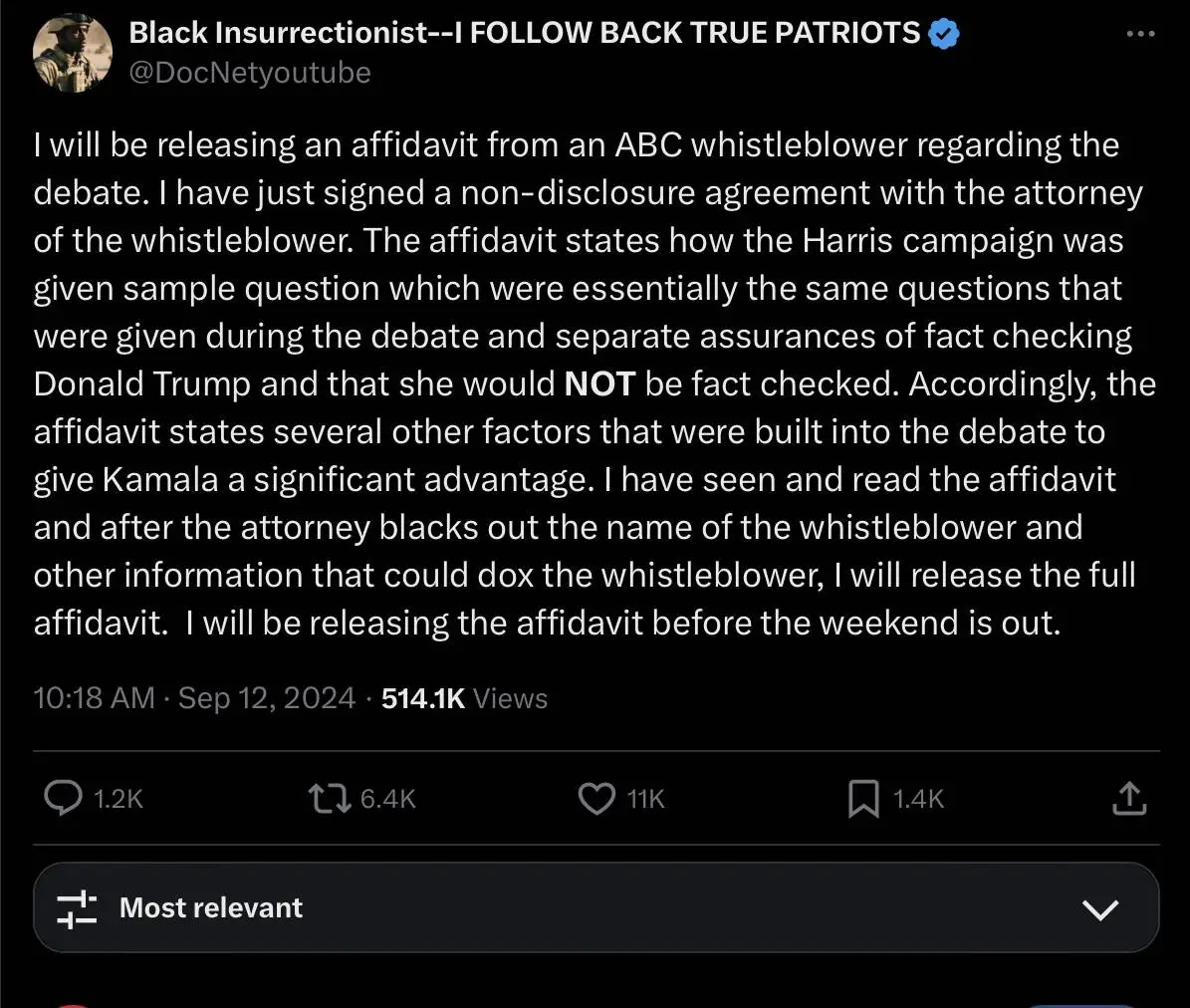Click the 10:18 AM Sep 12, 2024 timestamp

[x=194, y=698]
